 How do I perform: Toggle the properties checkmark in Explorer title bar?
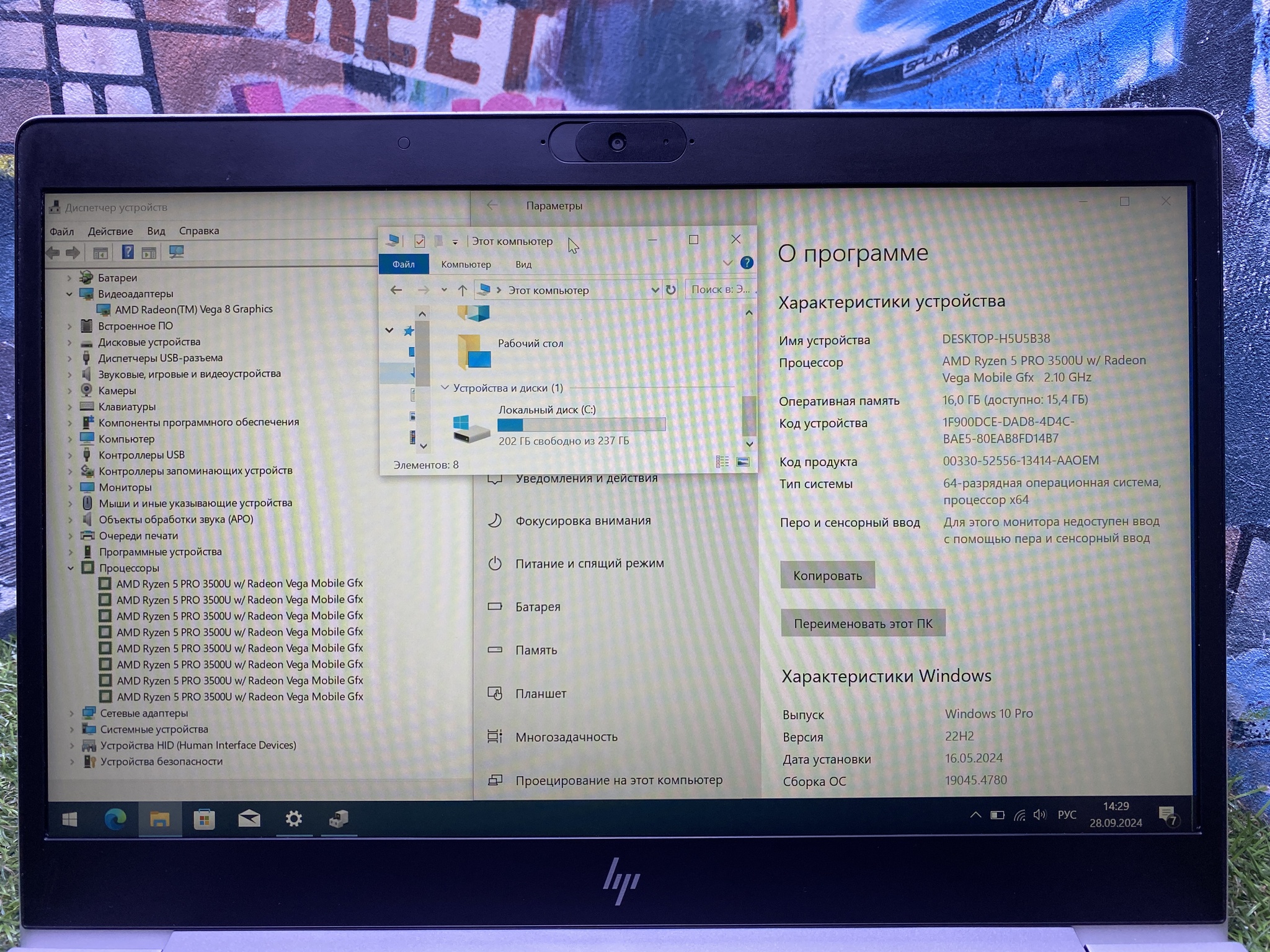420,241
